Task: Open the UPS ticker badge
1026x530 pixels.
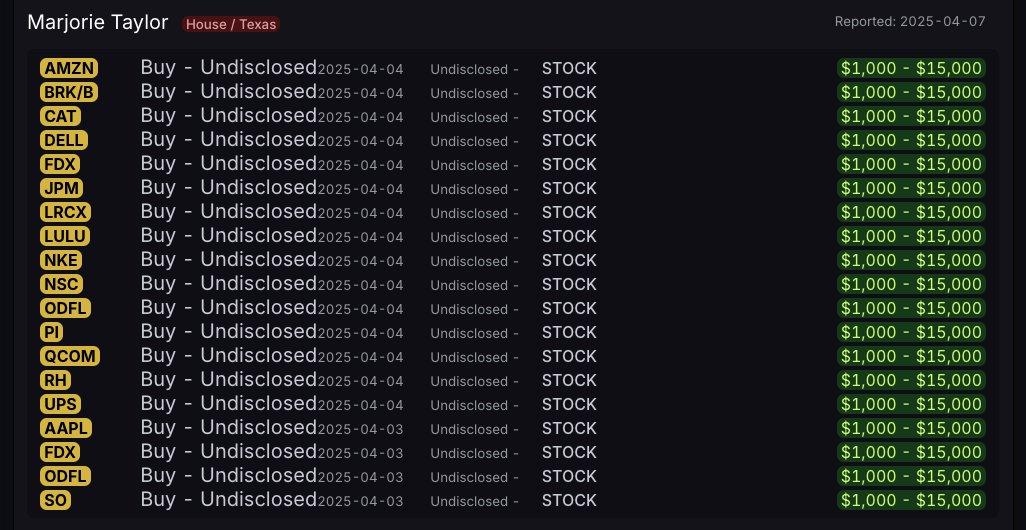Action: click(x=61, y=404)
